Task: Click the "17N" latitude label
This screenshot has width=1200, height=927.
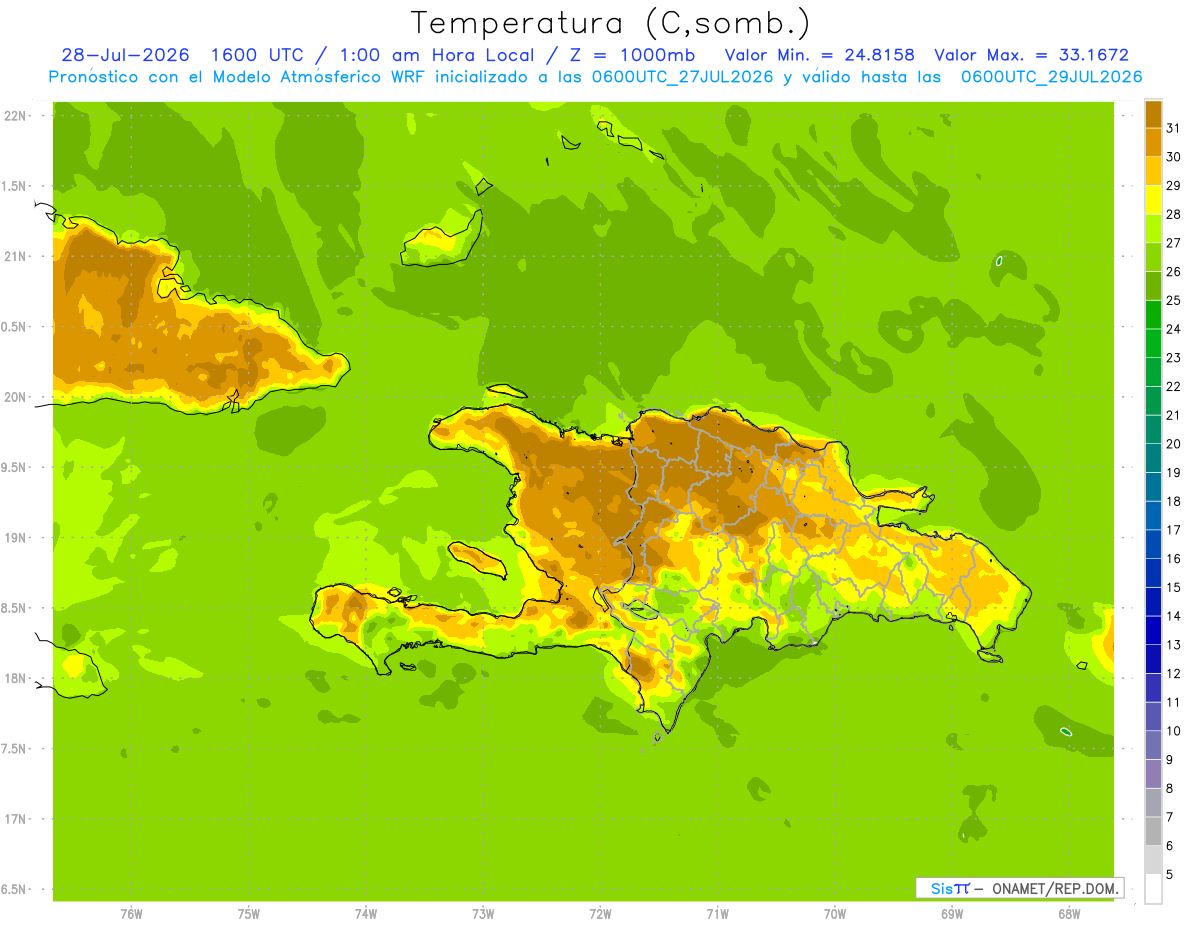Action: [17, 819]
